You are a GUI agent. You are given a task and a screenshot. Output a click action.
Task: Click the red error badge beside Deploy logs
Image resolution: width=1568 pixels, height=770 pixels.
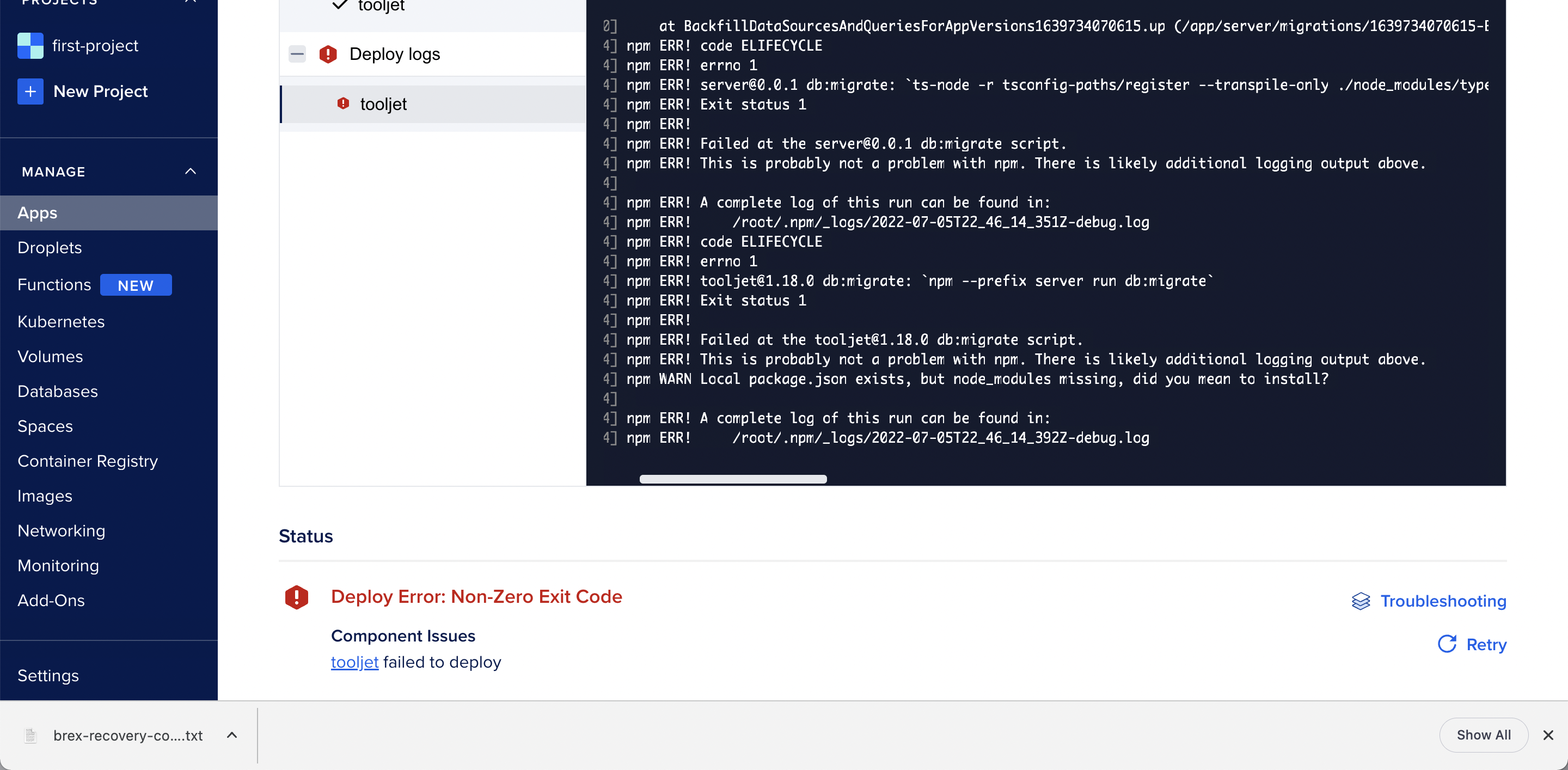click(x=328, y=53)
